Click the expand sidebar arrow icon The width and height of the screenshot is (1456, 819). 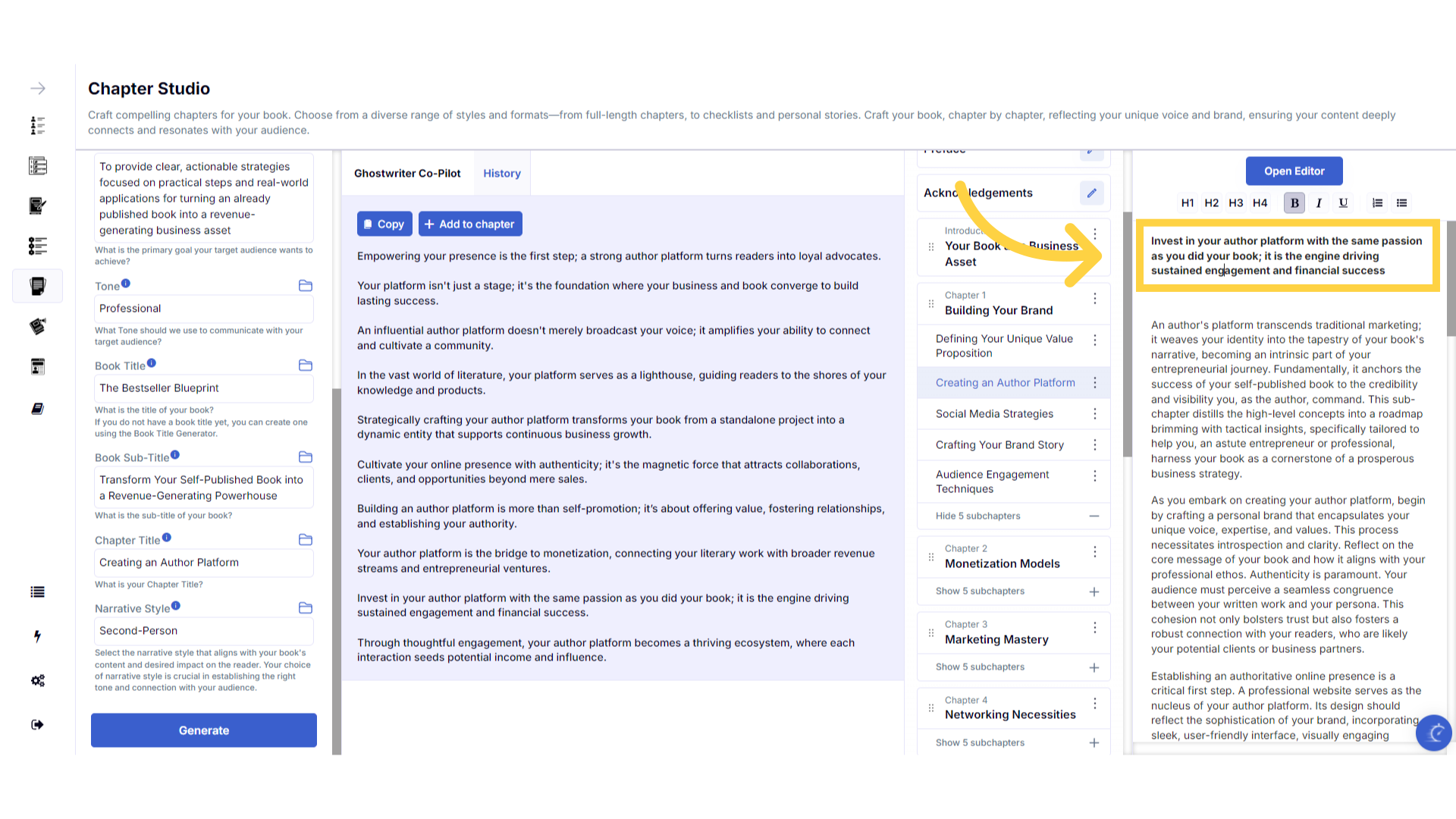point(38,89)
